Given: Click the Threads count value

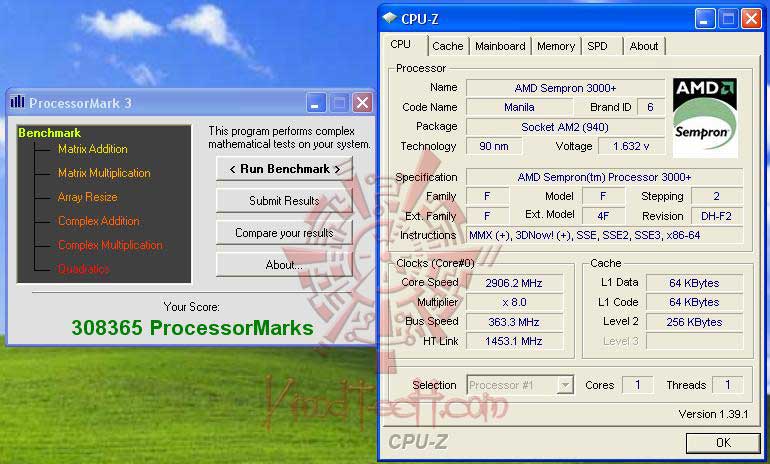Looking at the screenshot, I should tap(727, 385).
